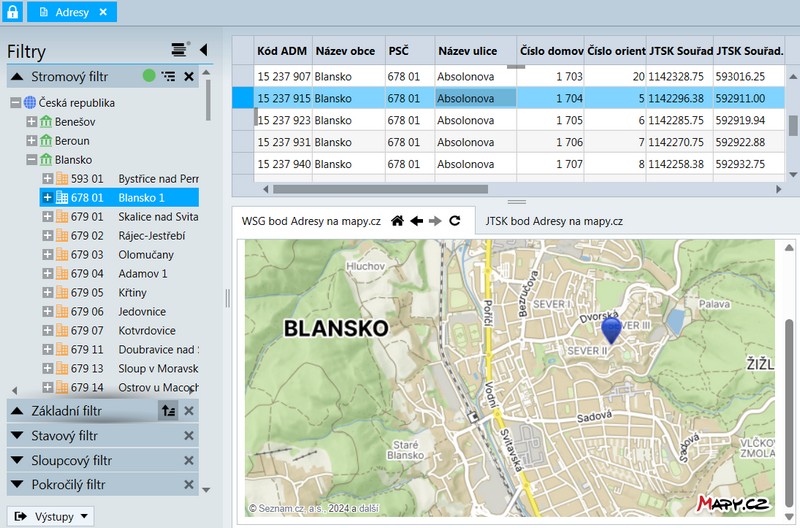Collapse the Filtry panel with the left arrow
Screen dimensions: 800x528
point(203,49)
